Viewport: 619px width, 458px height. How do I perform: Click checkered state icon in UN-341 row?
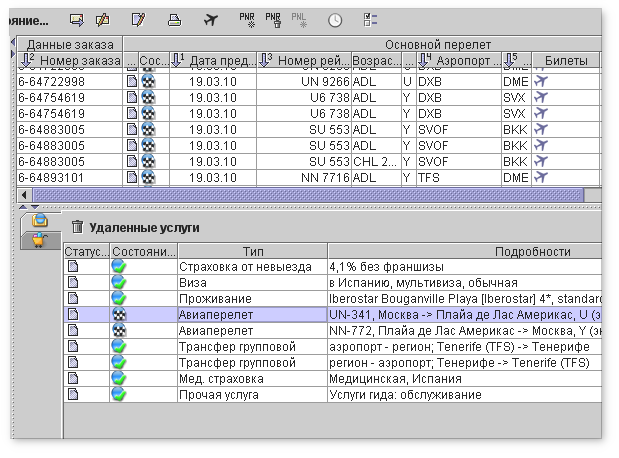[x=119, y=314]
